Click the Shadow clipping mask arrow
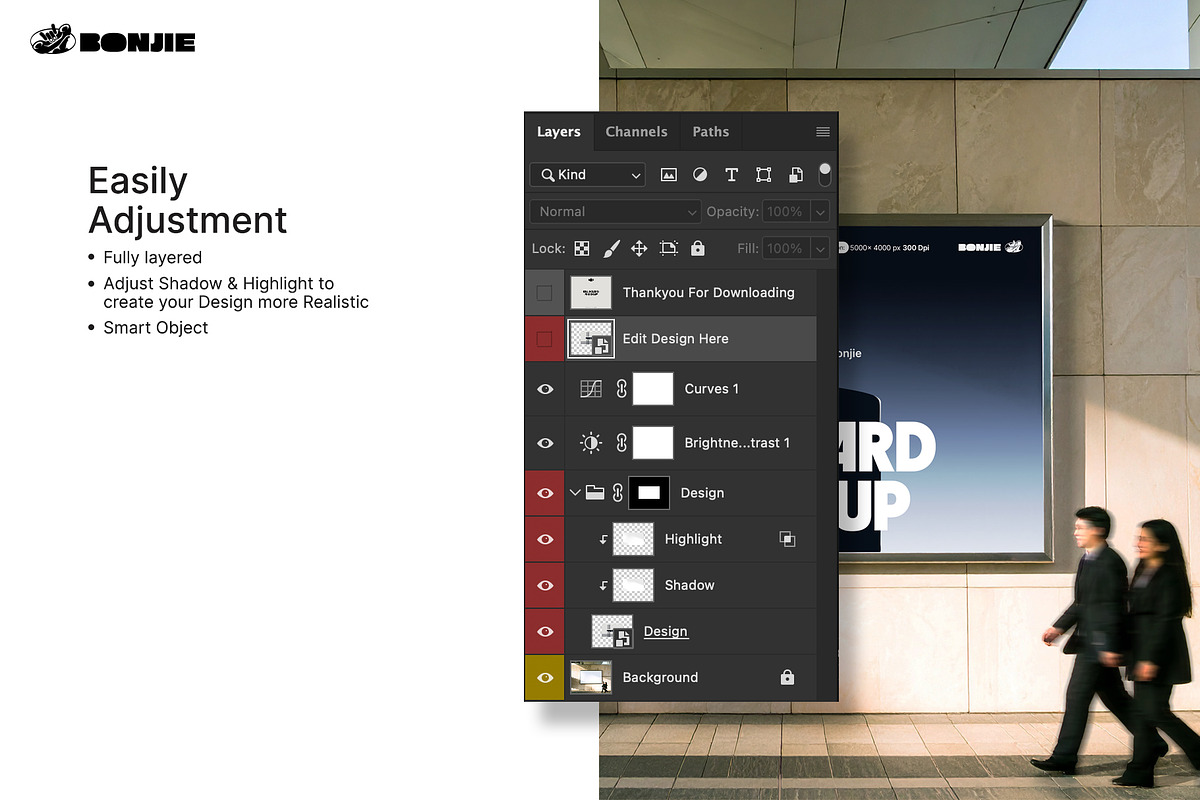1200x800 pixels. click(603, 586)
